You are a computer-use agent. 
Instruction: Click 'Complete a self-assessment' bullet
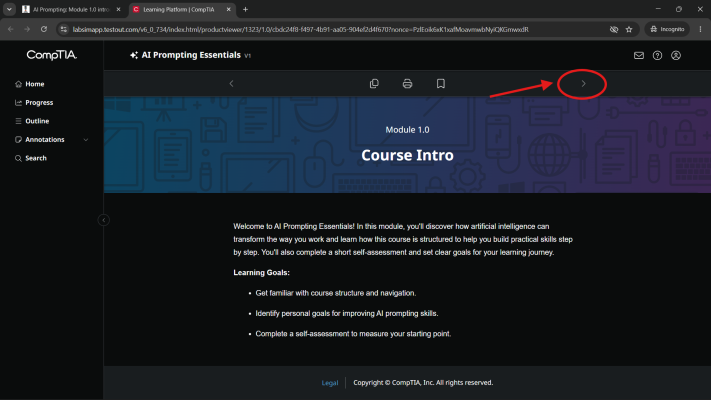(353, 334)
